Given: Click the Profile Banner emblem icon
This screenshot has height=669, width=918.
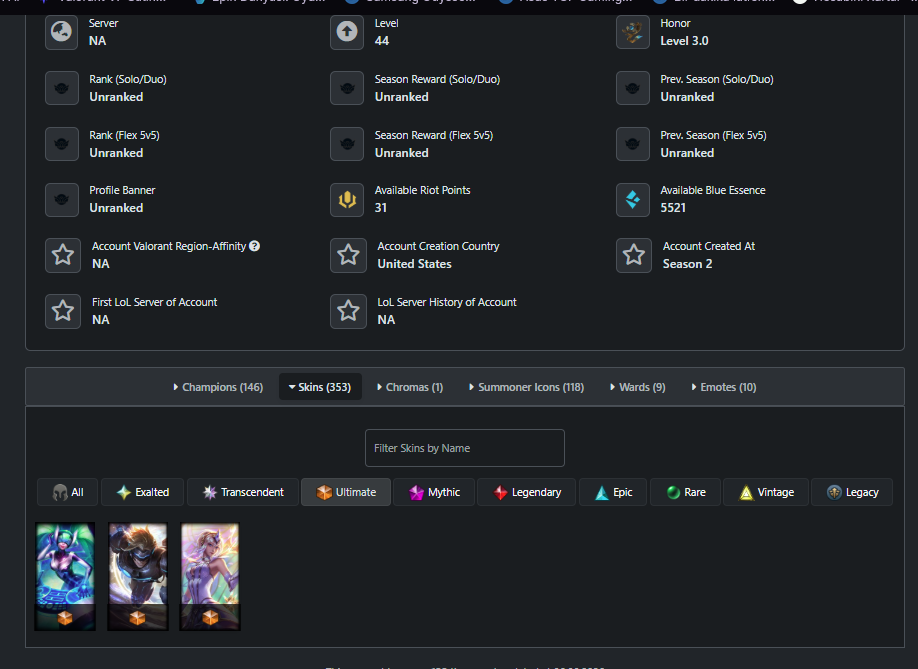Looking at the screenshot, I should tap(61, 200).
